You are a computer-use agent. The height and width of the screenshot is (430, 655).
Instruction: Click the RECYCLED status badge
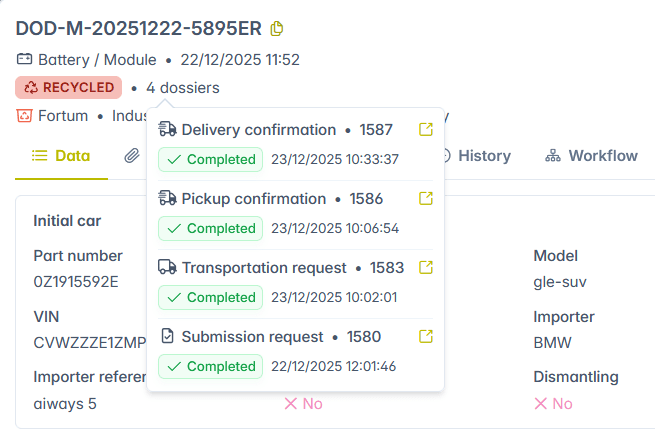tap(69, 88)
